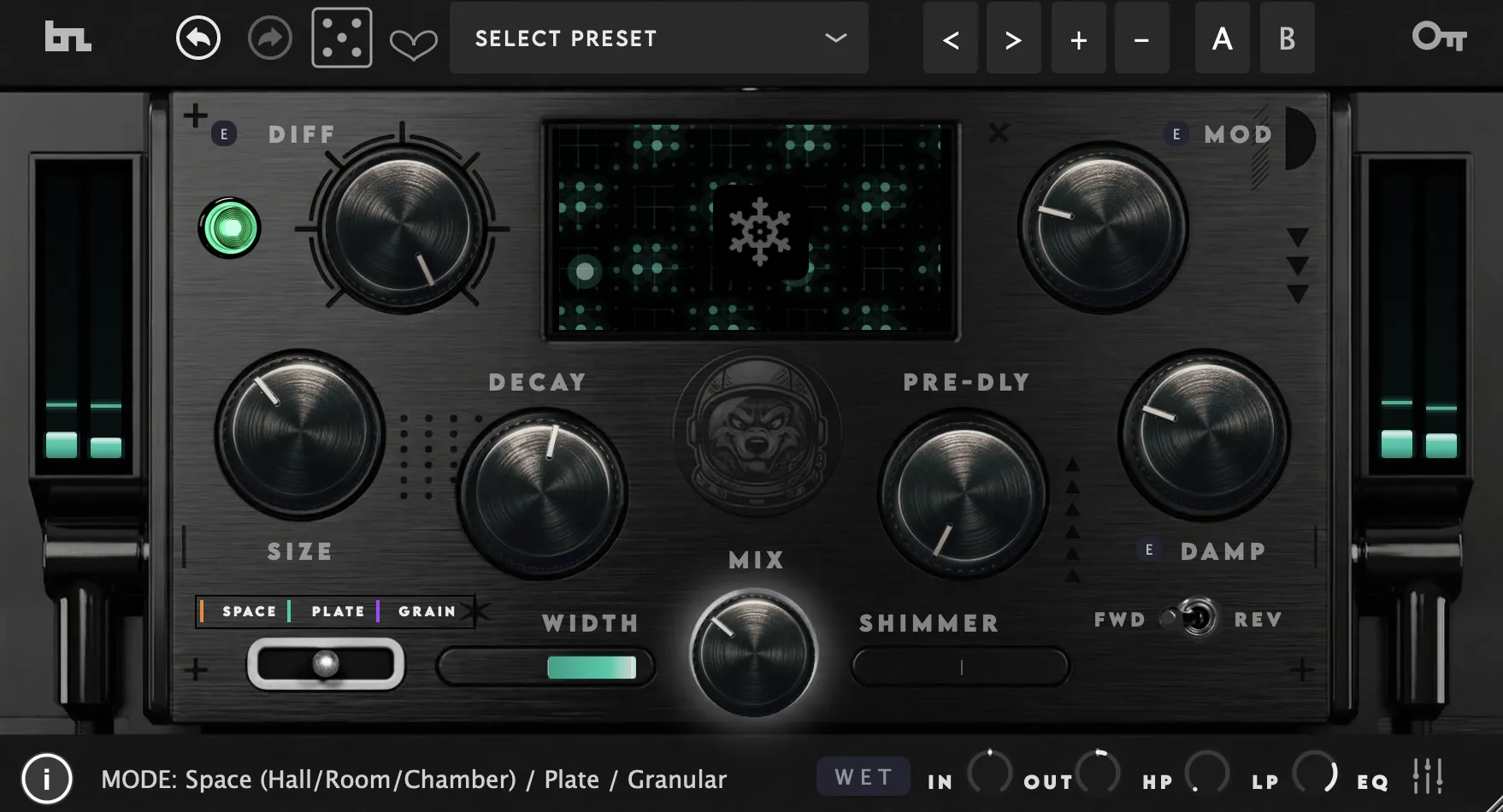Click the brand logo in the top left
Screen dimensions: 1503x812
click(67, 38)
